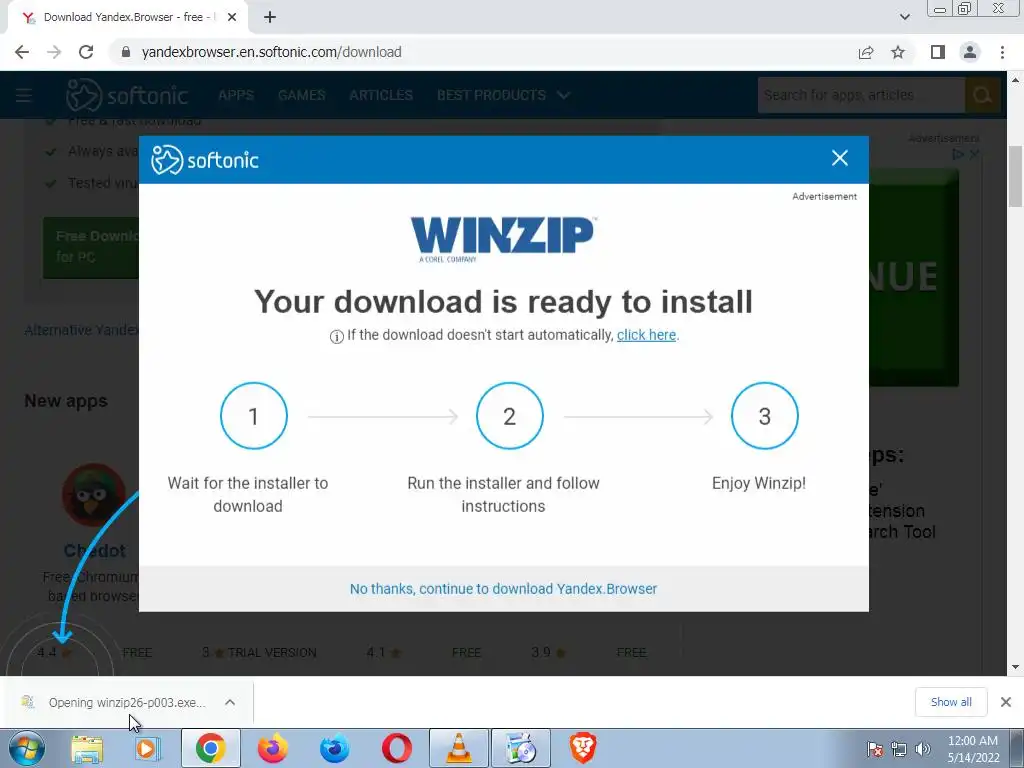This screenshot has height=768, width=1024.
Task: Click the orange search button
Action: (x=982, y=95)
